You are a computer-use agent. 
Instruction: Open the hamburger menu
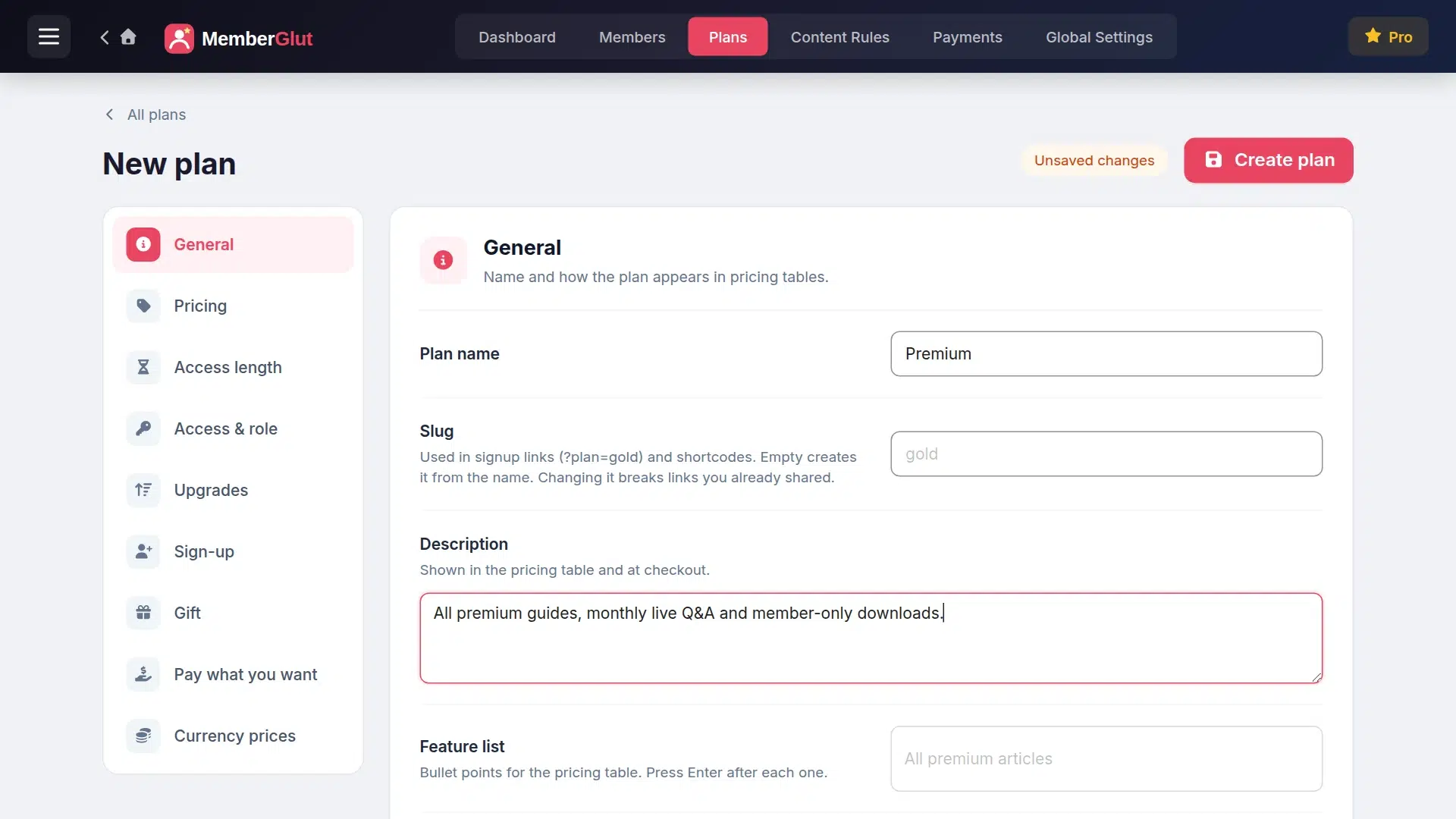(49, 36)
